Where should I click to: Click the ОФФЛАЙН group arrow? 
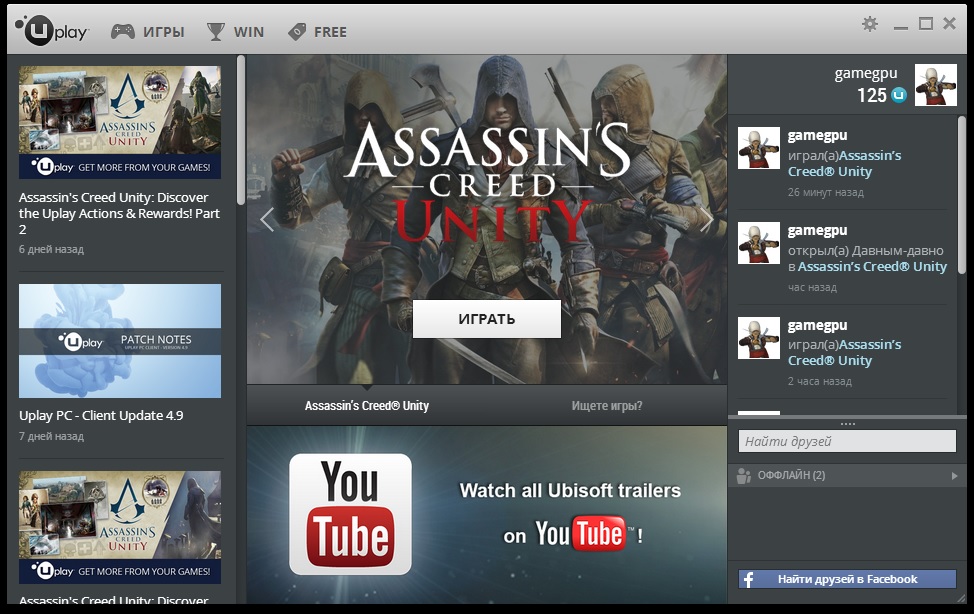click(955, 476)
